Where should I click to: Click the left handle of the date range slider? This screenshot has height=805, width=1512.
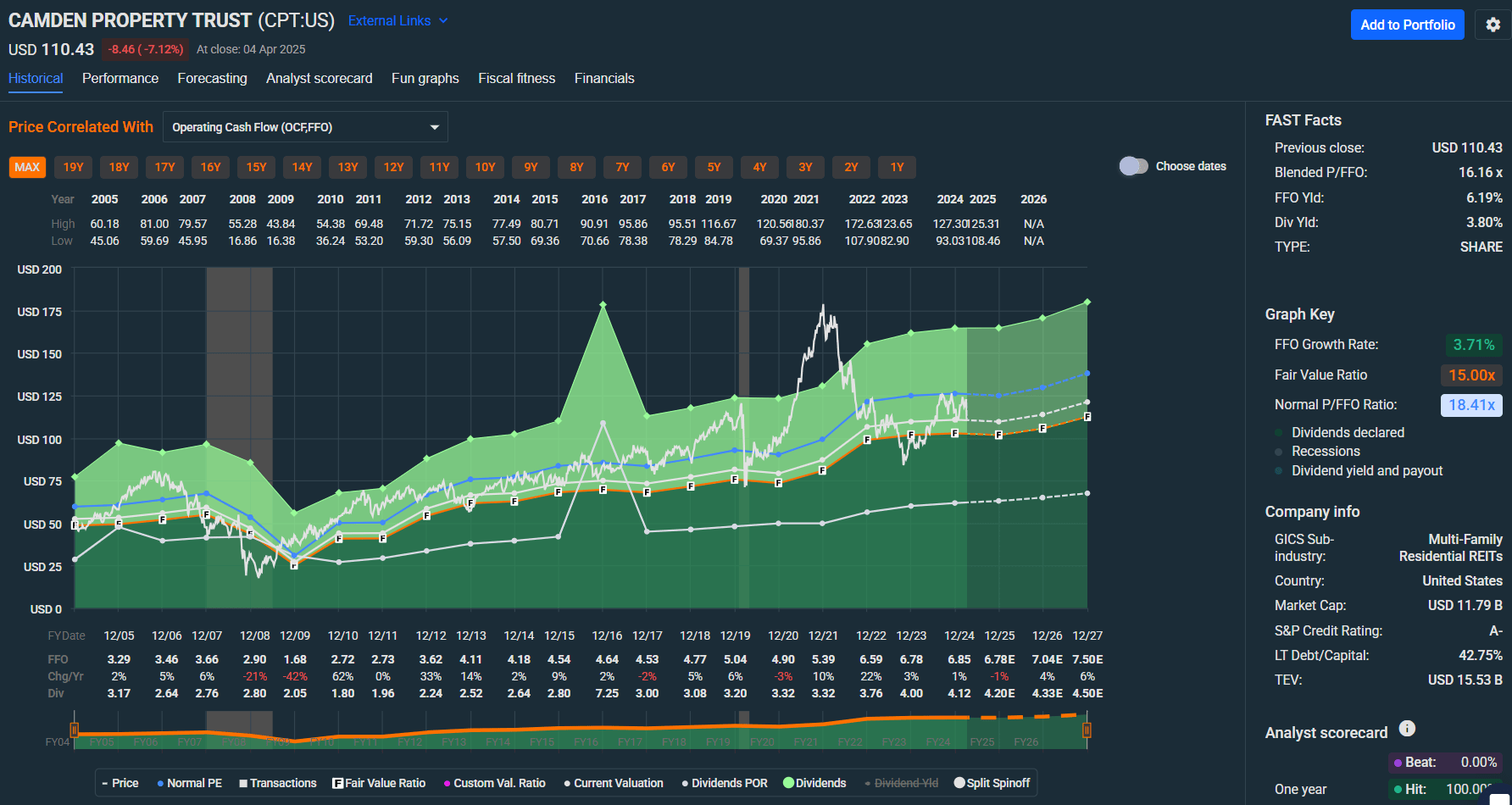(74, 730)
